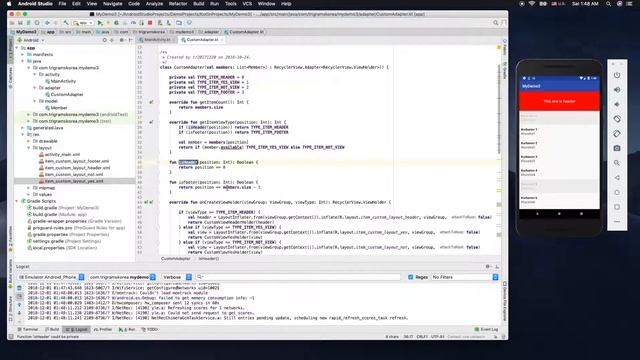Click the Wi-Fi status icon in menu bar

click(x=532, y=4)
